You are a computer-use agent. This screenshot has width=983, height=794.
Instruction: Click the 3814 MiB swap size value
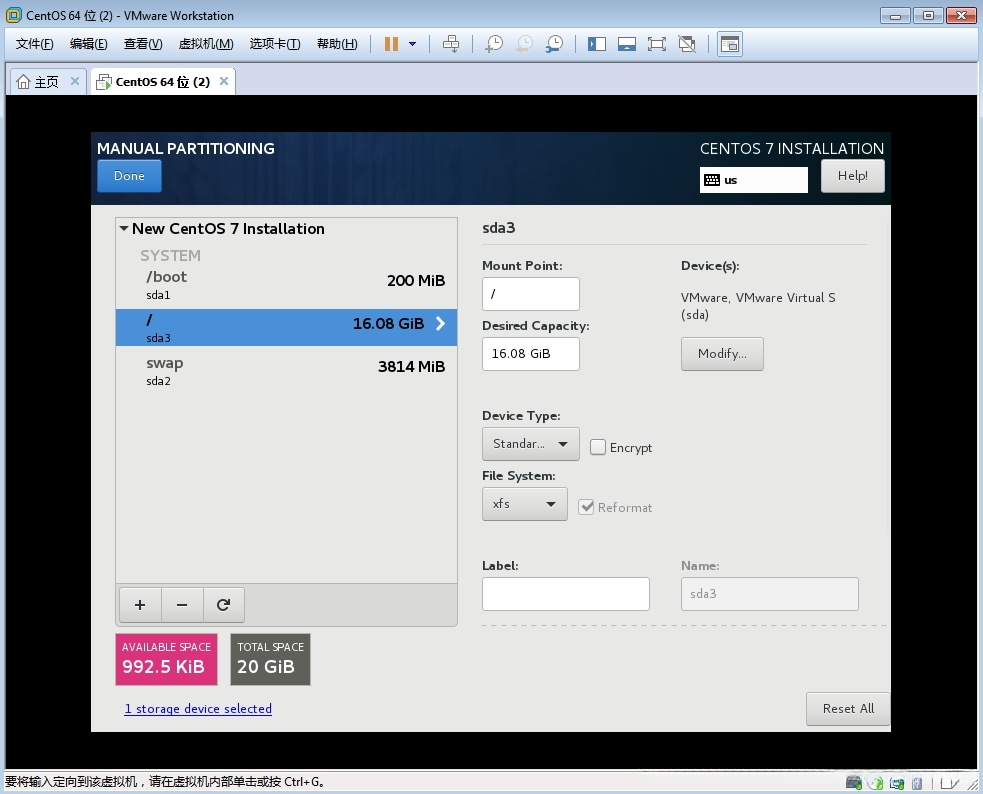[411, 367]
